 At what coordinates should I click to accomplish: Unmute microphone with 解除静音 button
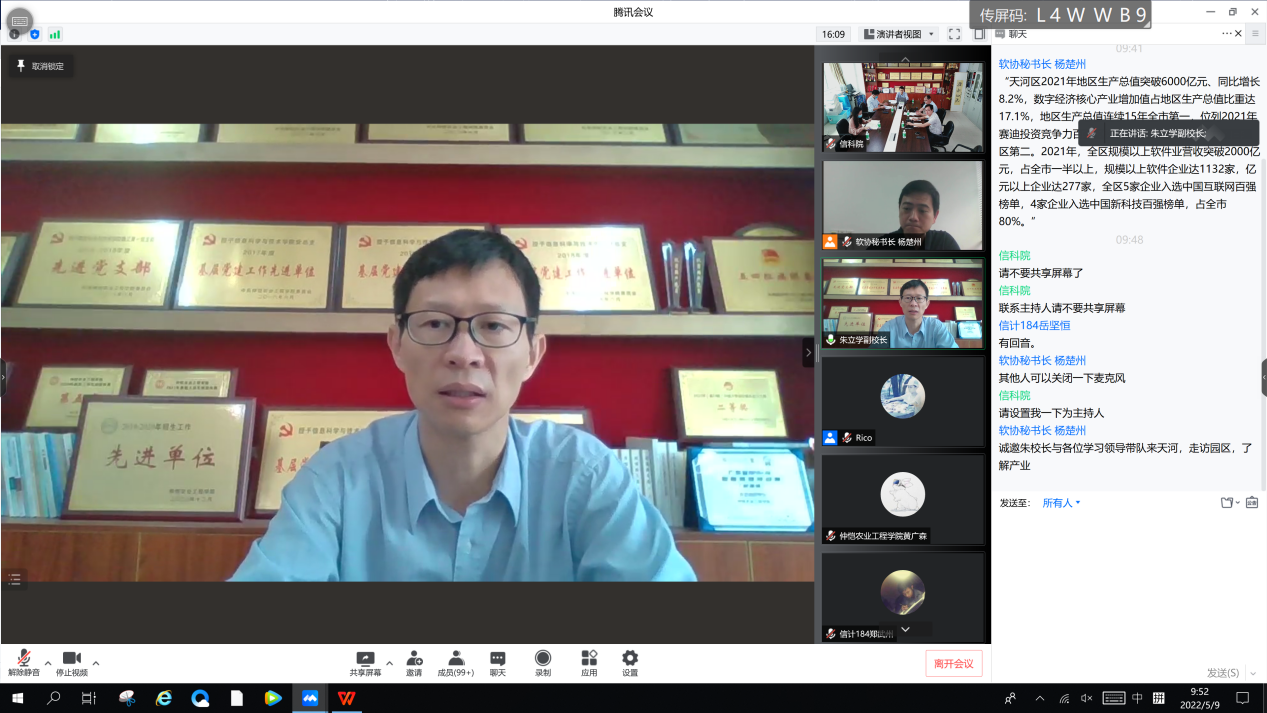point(24,662)
